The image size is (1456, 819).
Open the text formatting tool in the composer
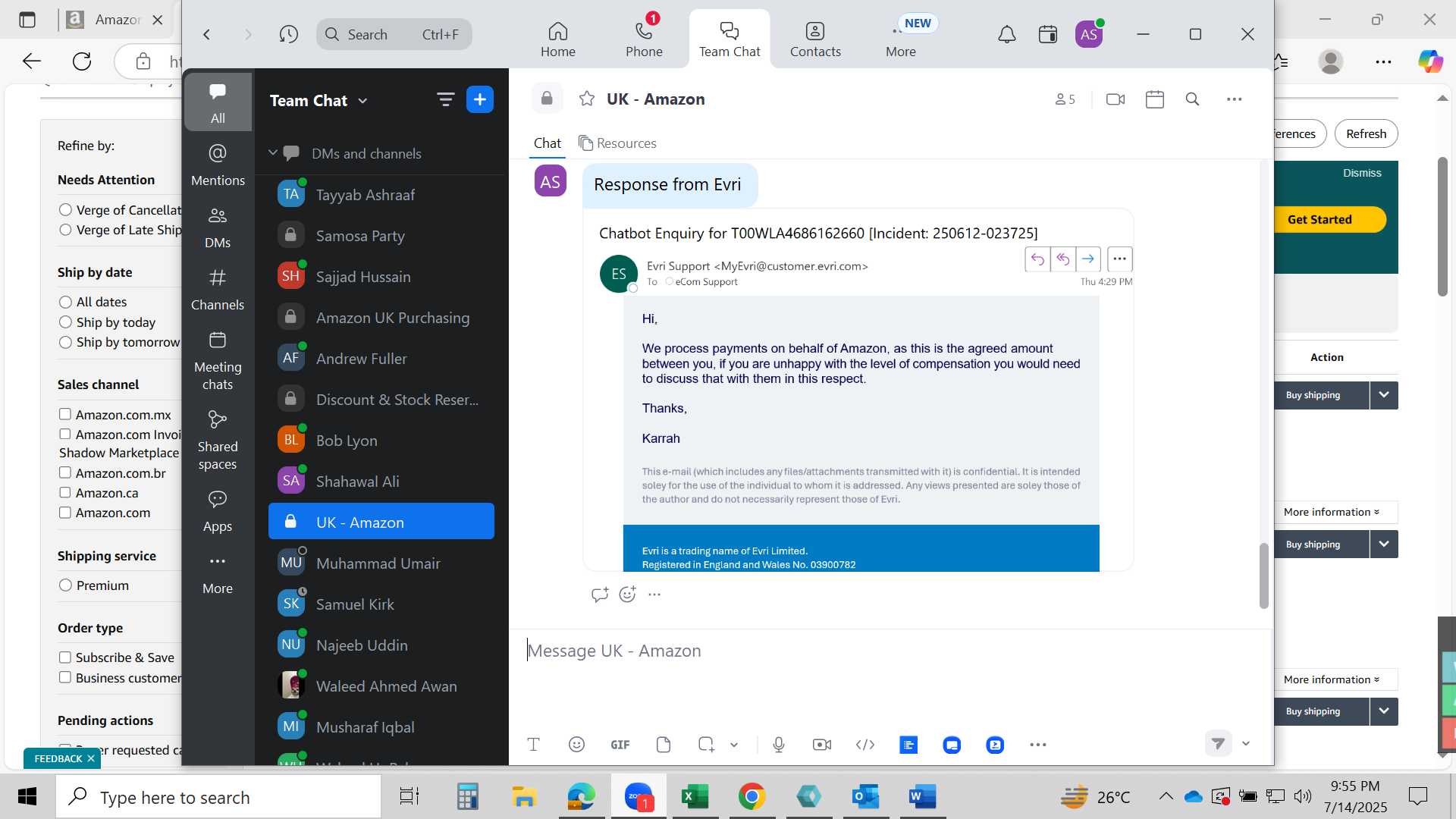[x=533, y=745]
